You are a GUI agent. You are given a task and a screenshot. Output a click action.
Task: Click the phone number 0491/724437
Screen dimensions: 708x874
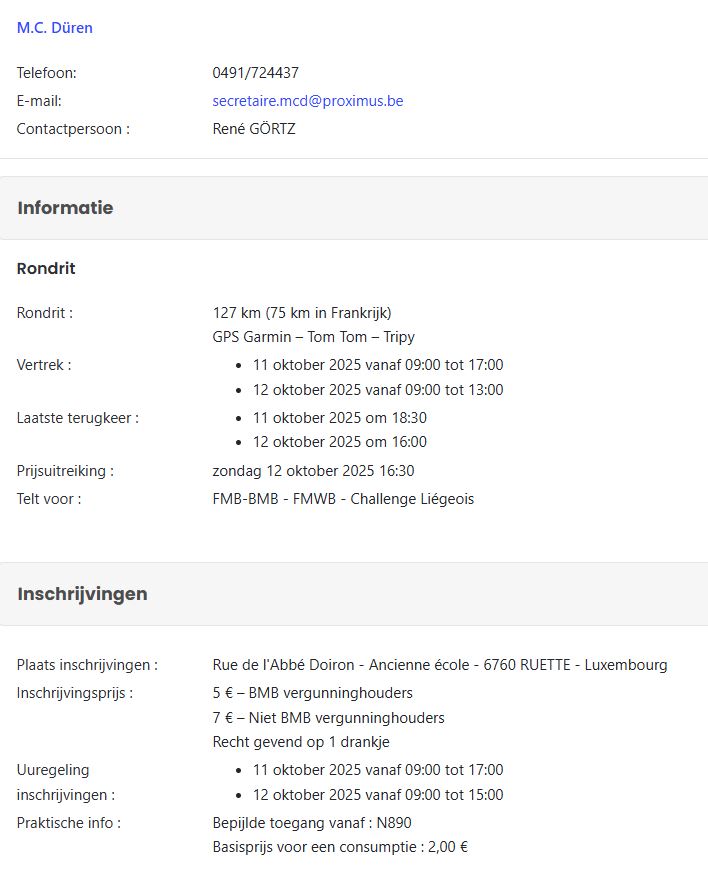256,73
